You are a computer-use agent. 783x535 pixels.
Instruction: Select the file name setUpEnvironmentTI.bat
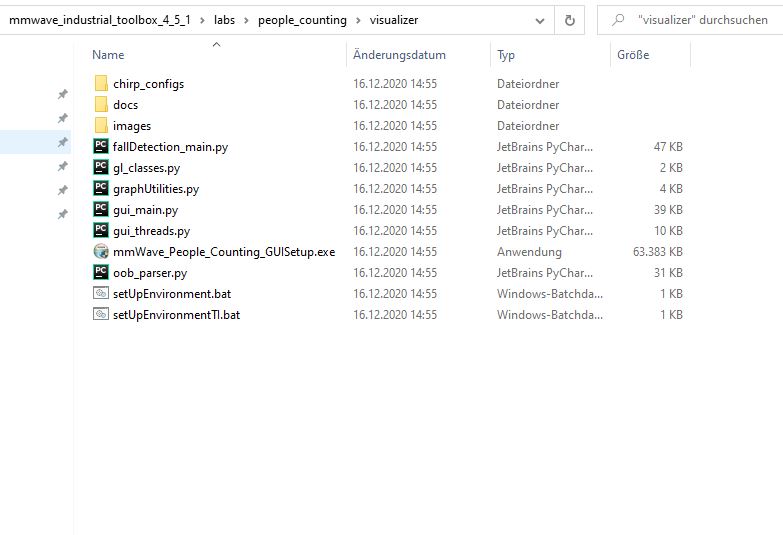[x=176, y=315]
